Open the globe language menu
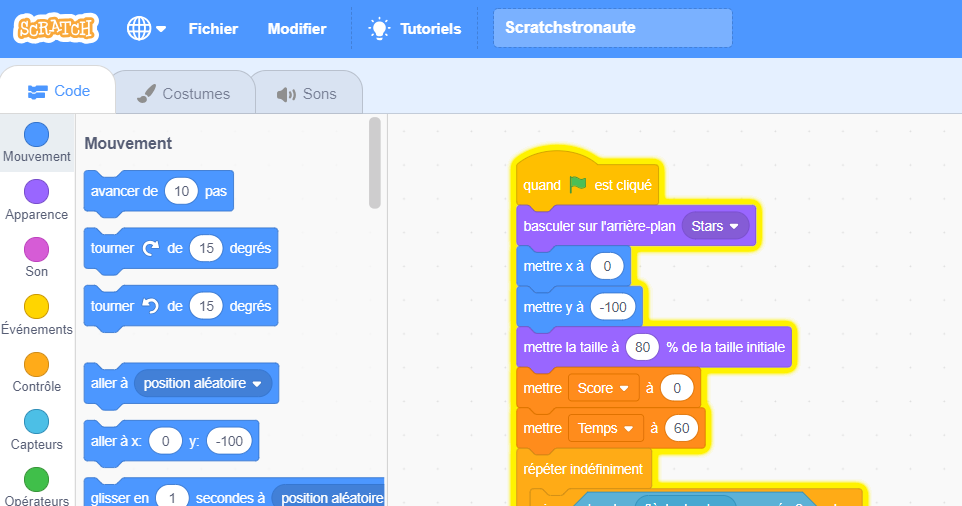This screenshot has width=962, height=506. pyautogui.click(x=146, y=29)
